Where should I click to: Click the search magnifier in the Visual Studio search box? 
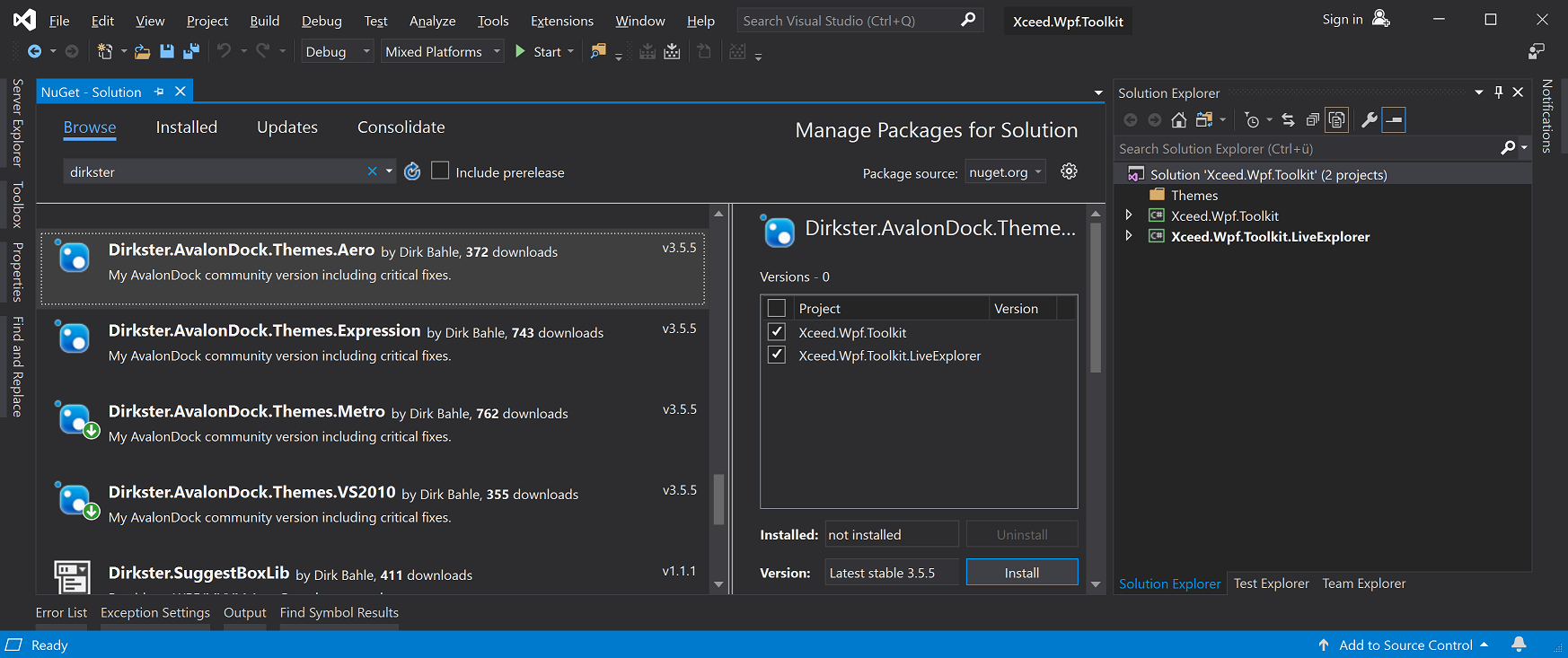(x=967, y=20)
